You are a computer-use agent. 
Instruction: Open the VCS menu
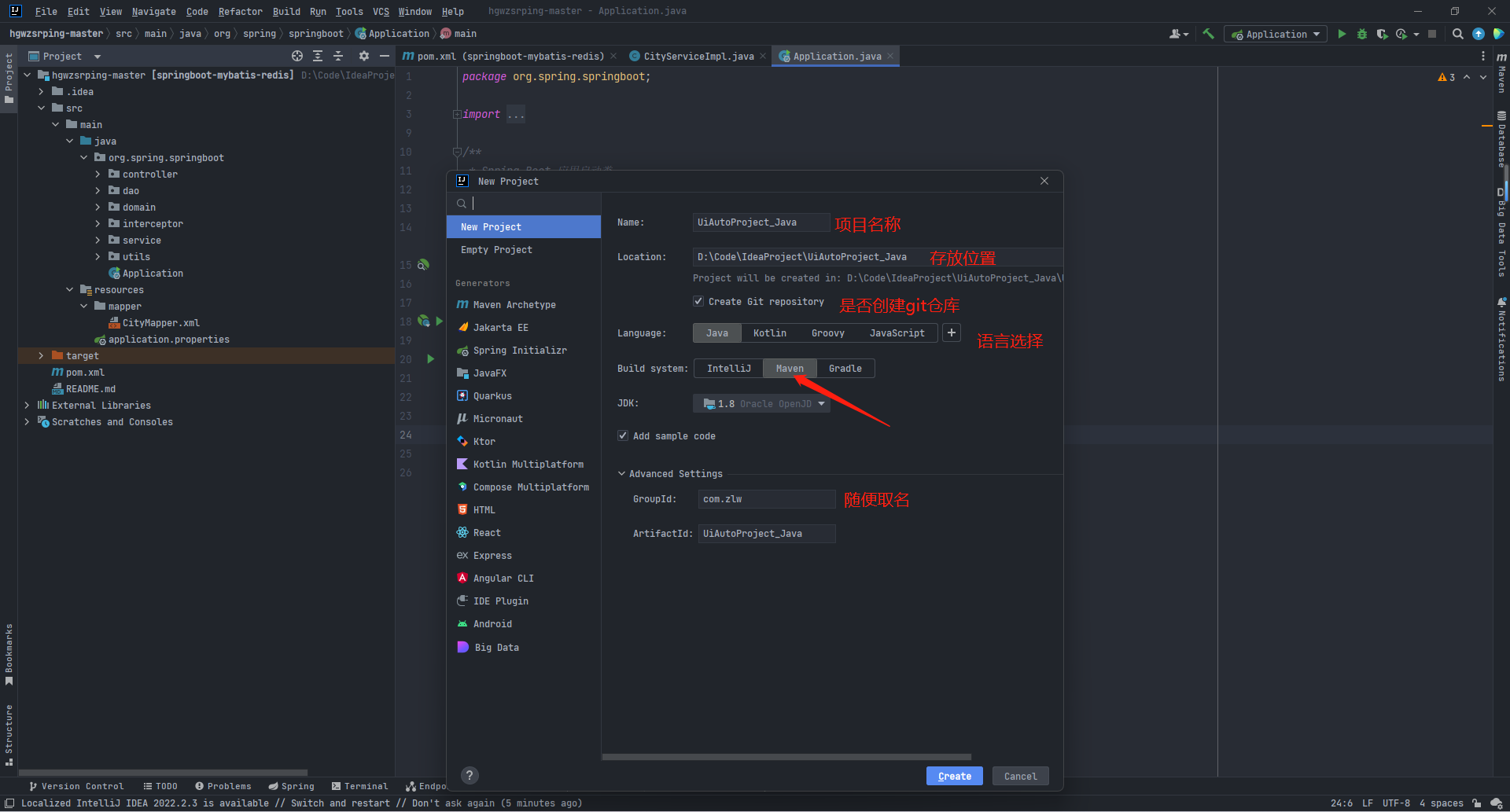[381, 11]
